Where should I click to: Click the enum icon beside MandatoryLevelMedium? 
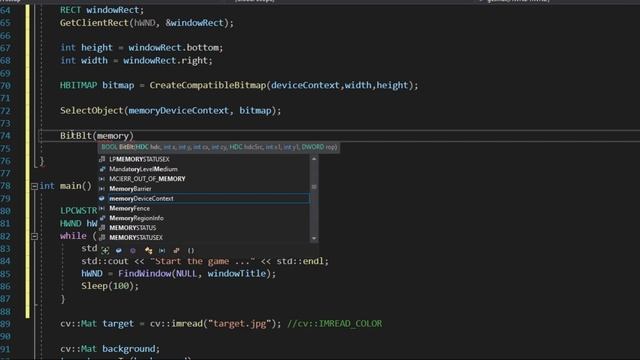tap(102, 169)
